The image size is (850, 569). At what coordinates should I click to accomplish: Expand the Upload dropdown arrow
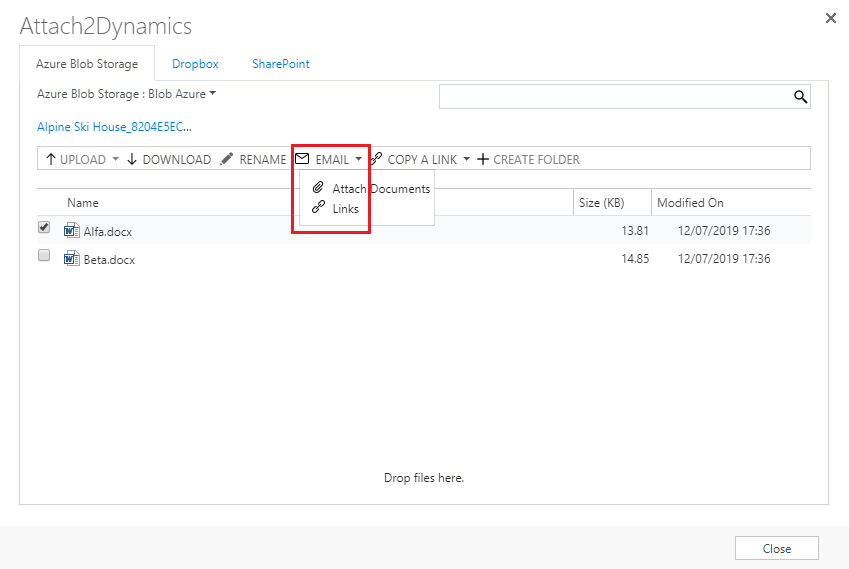(115, 159)
